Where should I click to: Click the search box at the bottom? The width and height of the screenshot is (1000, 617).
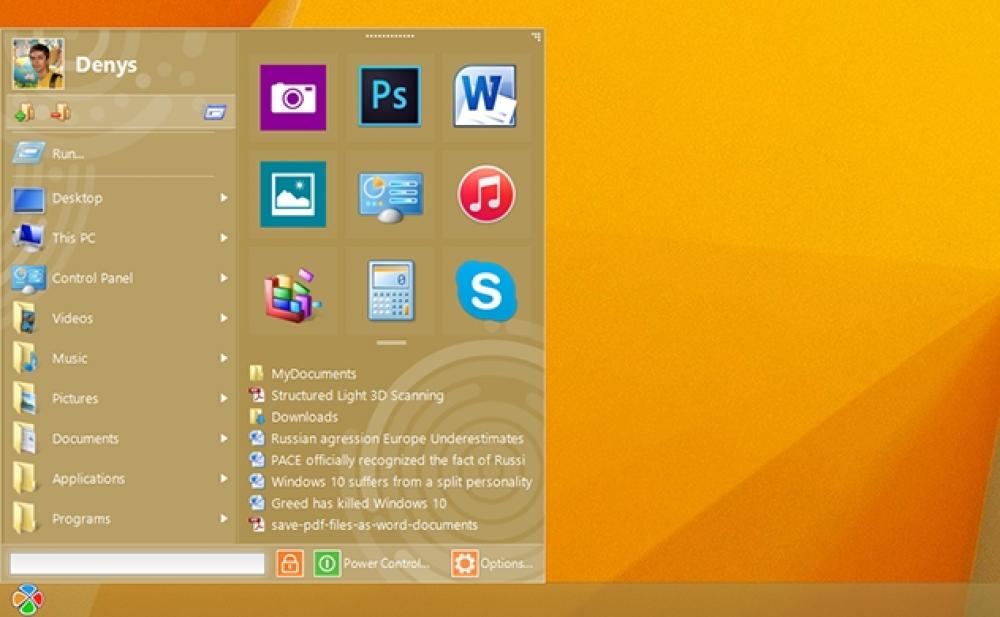click(135, 563)
